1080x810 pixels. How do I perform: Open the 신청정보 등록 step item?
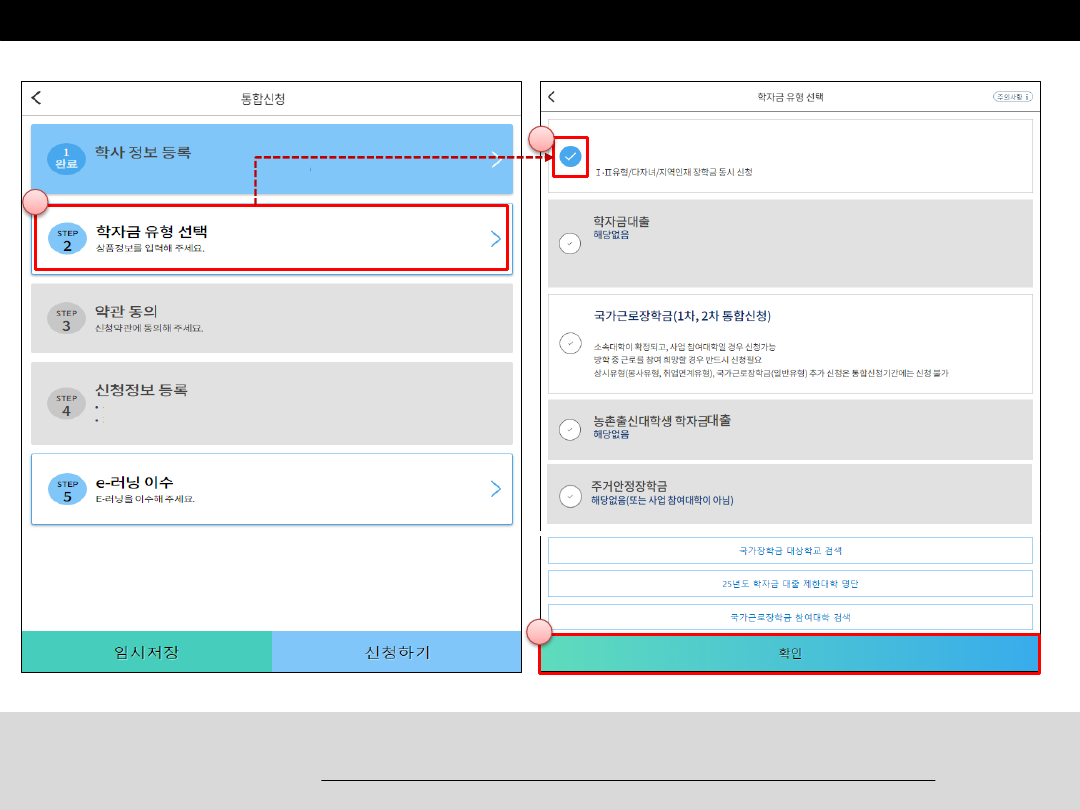[271, 403]
